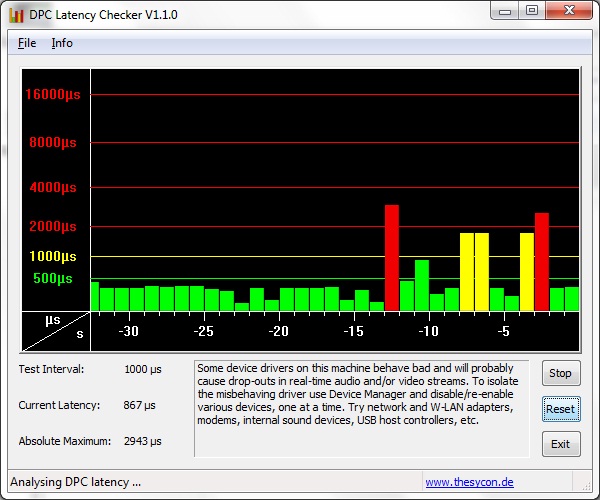The width and height of the screenshot is (600, 500).
Task: Click the Test Interval value 1000 µs
Action: [x=143, y=370]
